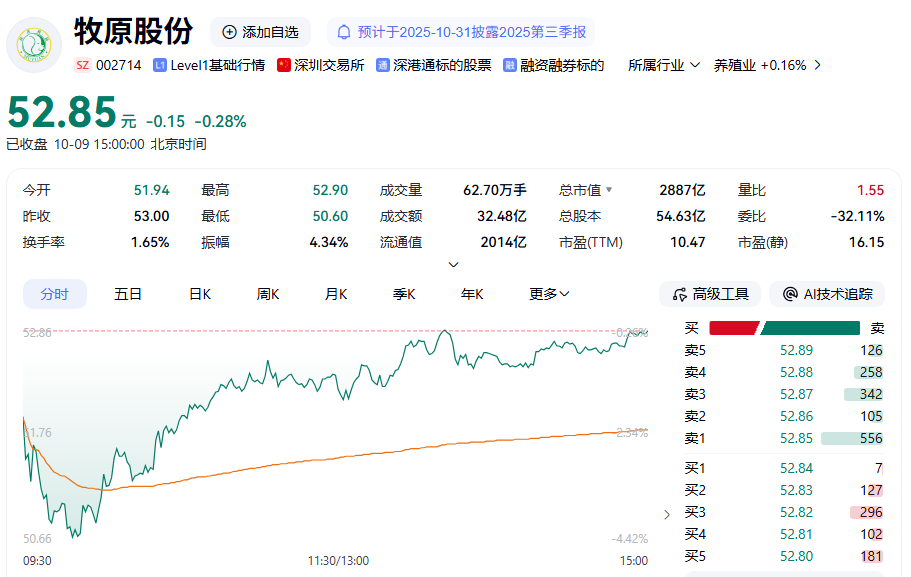Click the 卖5 price 52.89
Viewport: 911px width, 577px height.
coord(796,350)
